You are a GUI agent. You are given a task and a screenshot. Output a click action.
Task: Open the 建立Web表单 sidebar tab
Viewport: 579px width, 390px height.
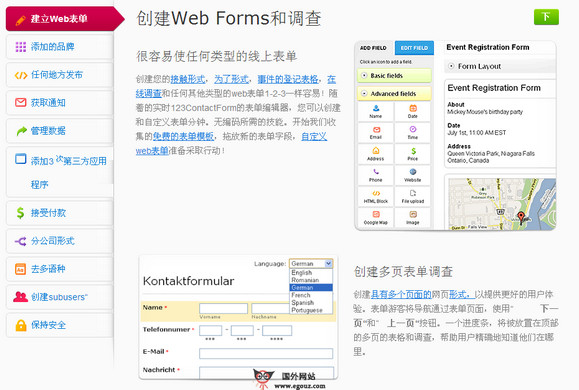tap(65, 19)
